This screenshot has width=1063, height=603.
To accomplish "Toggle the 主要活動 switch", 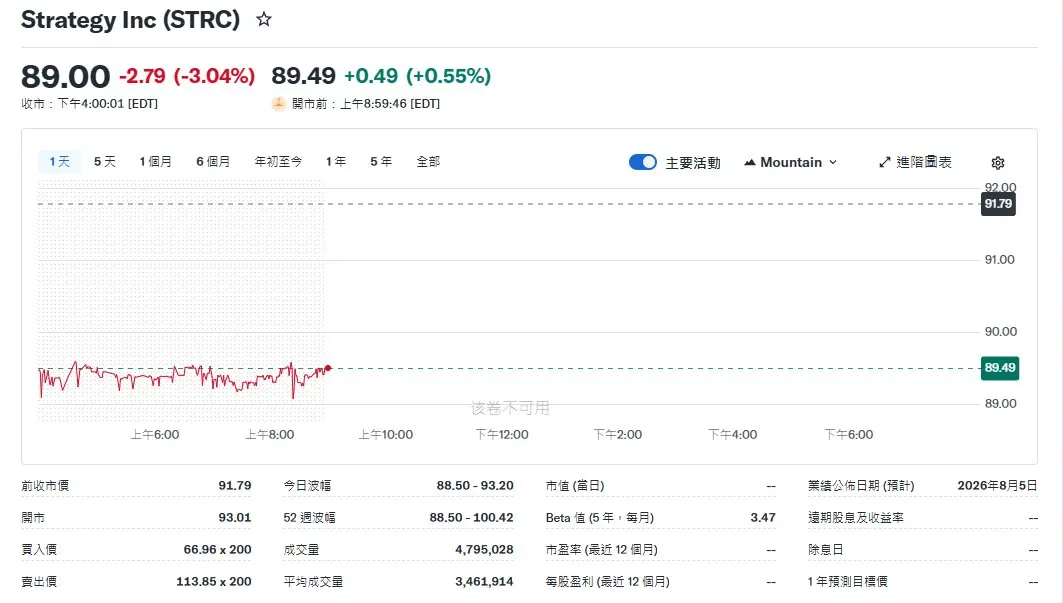I will (643, 162).
